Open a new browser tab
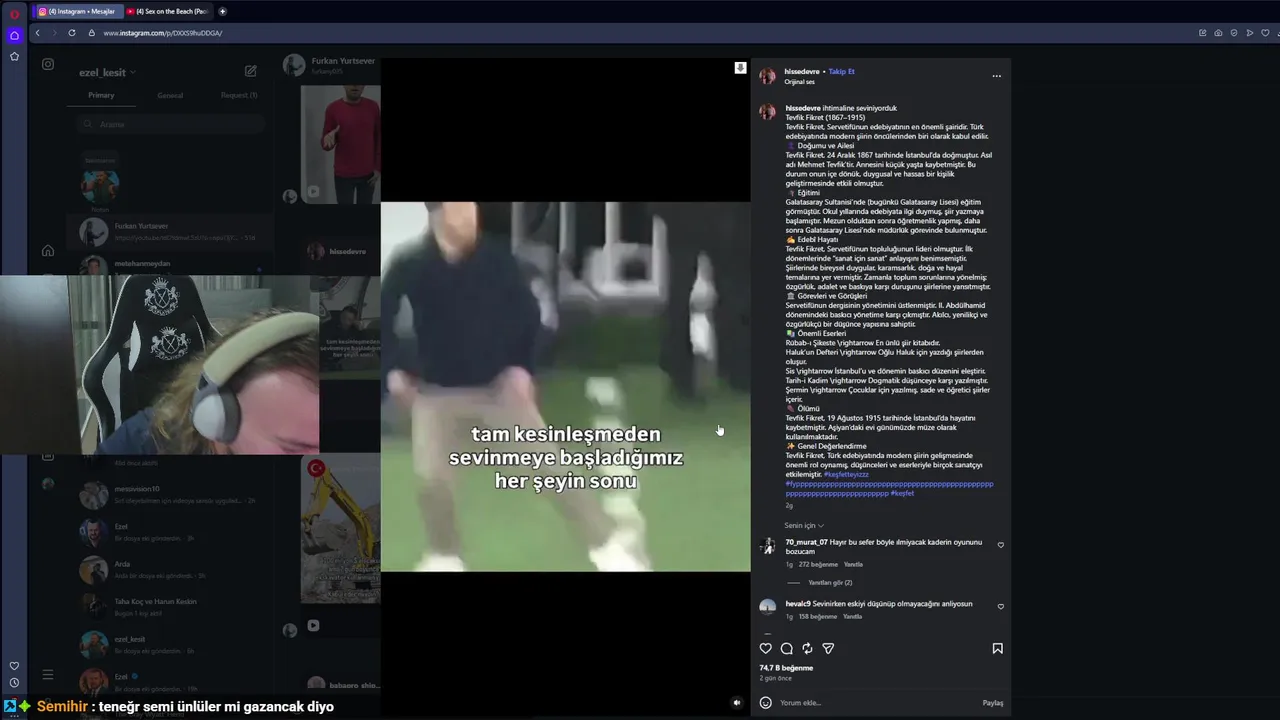Image resolution: width=1280 pixels, height=720 pixels. click(222, 12)
